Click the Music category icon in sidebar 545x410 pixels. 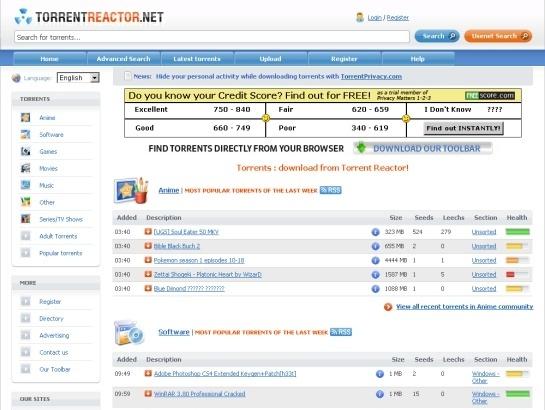[x=25, y=185]
